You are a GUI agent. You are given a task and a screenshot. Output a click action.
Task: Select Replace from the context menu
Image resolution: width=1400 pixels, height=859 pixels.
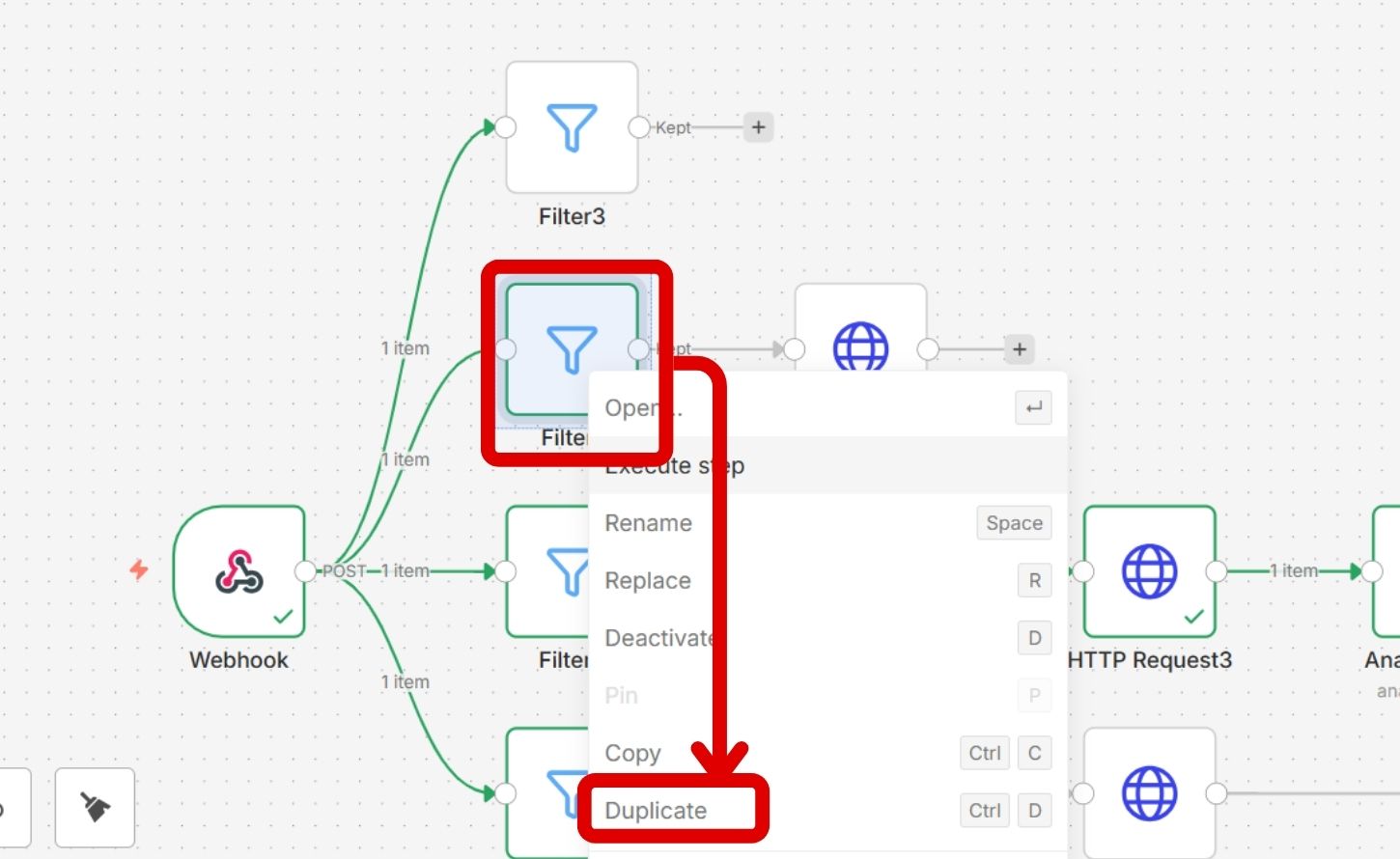(648, 581)
